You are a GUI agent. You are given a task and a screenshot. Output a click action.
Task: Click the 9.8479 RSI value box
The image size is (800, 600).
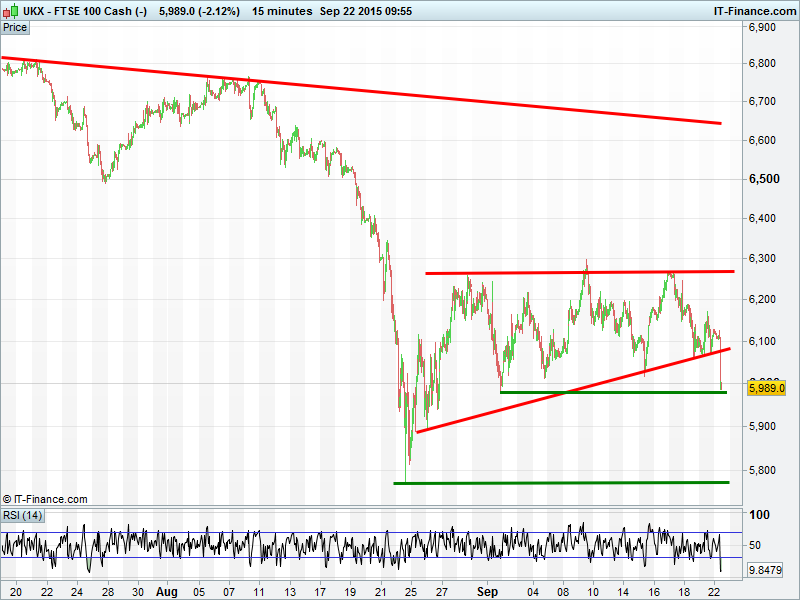click(x=767, y=570)
